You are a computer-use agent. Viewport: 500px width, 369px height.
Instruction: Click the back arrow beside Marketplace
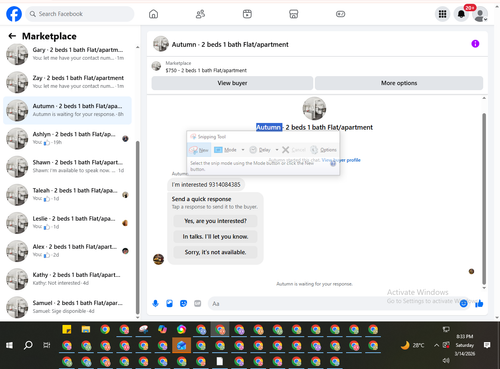(x=12, y=36)
